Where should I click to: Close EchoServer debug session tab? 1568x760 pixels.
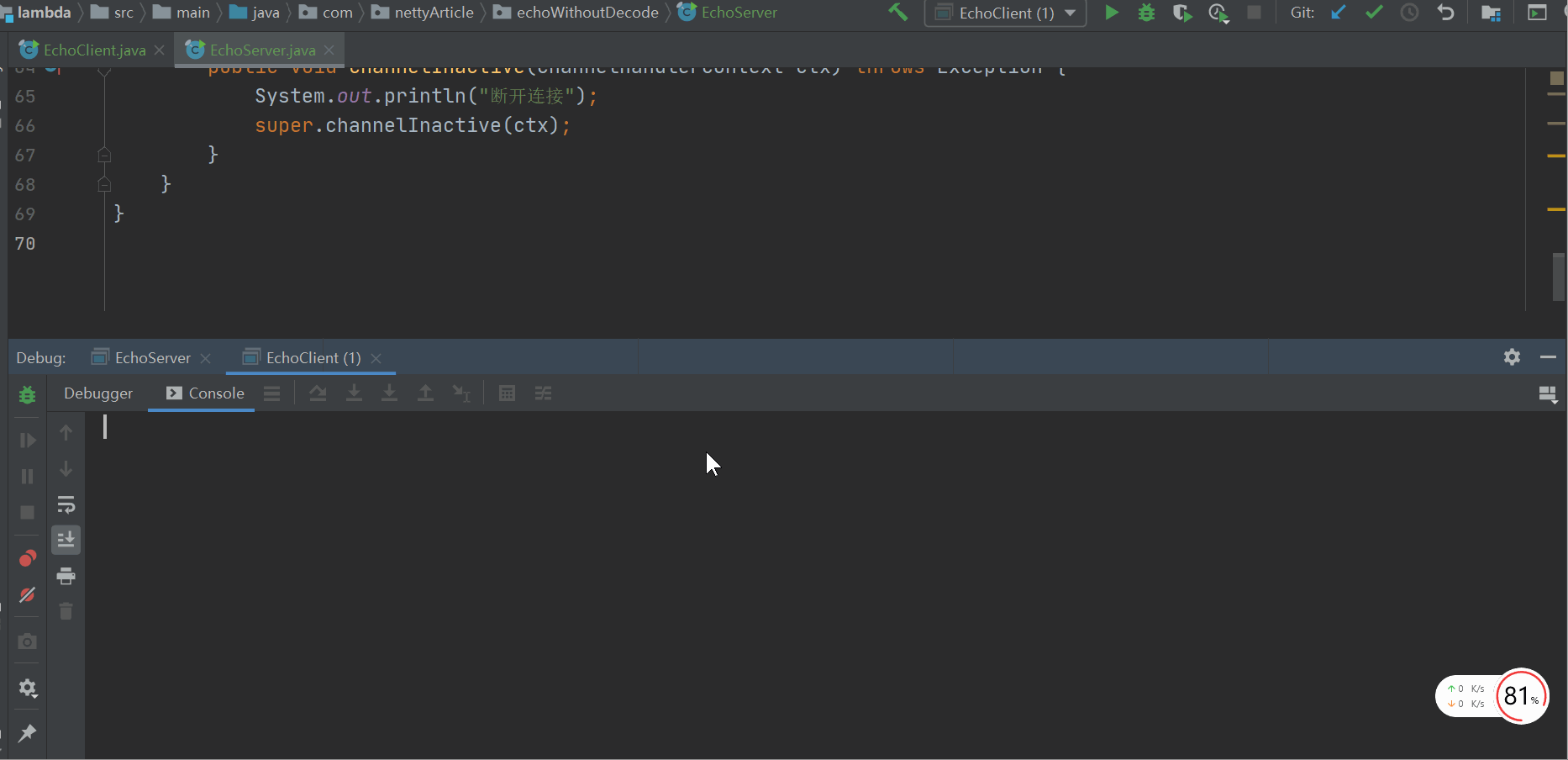(x=206, y=358)
